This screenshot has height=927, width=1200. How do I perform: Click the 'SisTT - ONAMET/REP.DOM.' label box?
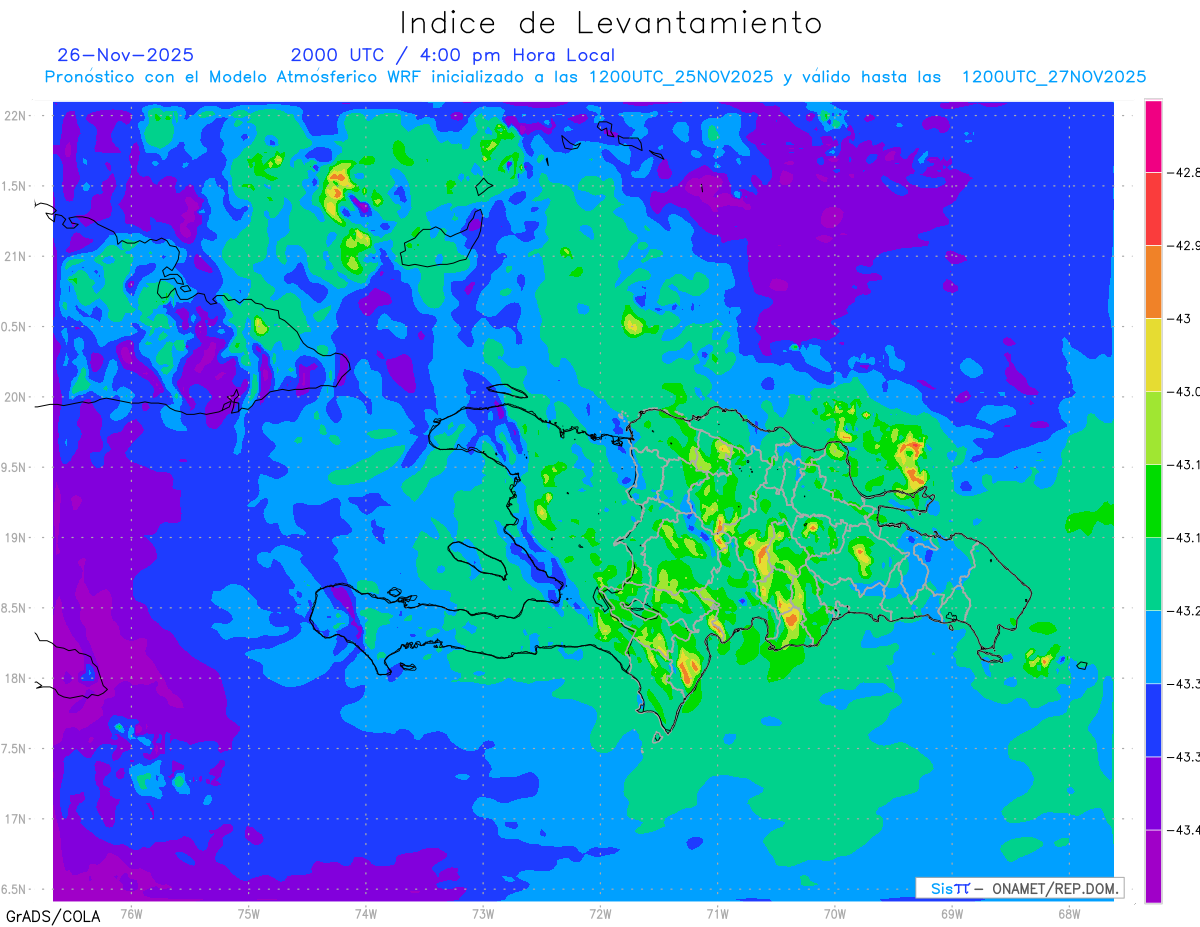tap(1020, 888)
